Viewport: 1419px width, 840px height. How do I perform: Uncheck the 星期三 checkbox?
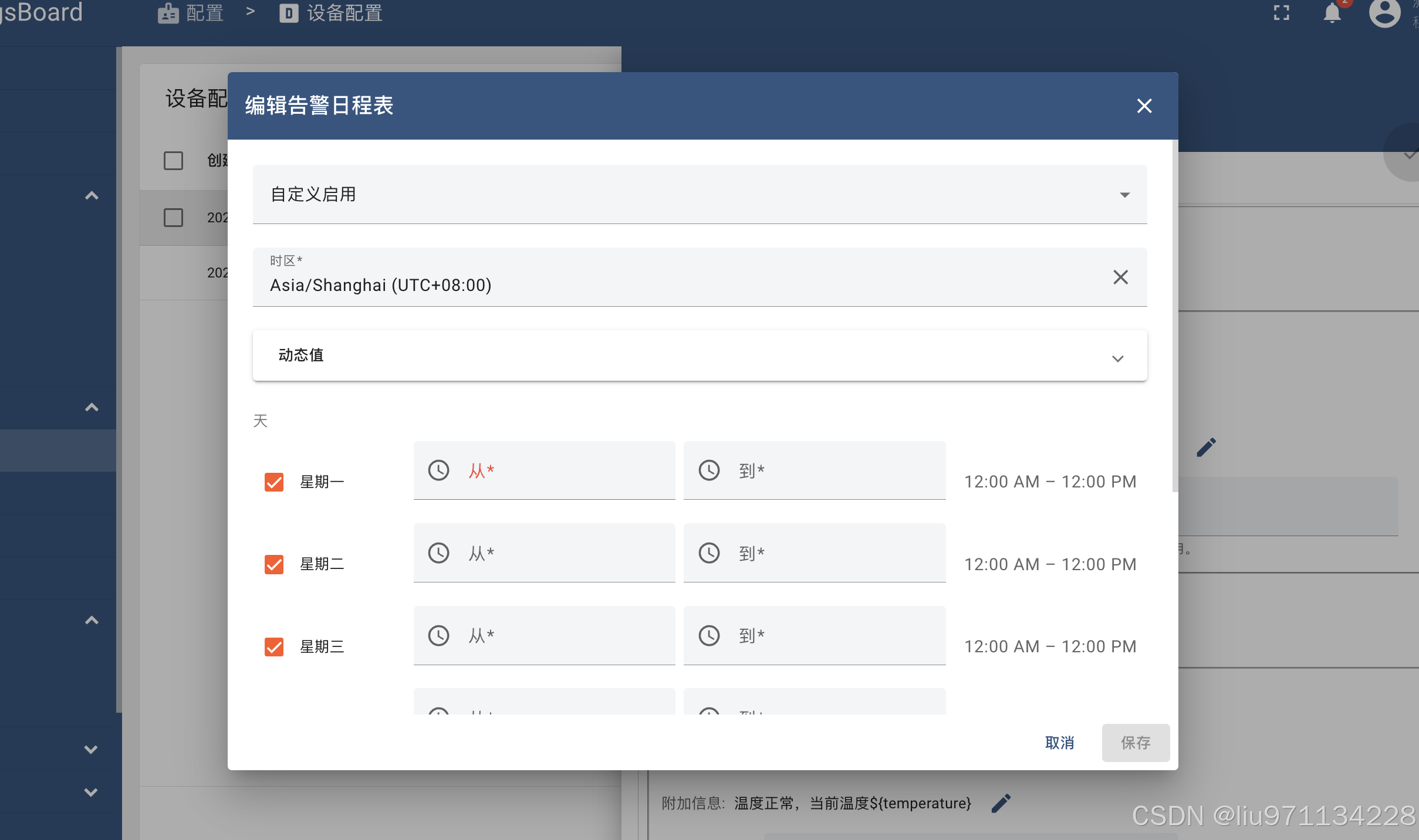[274, 646]
